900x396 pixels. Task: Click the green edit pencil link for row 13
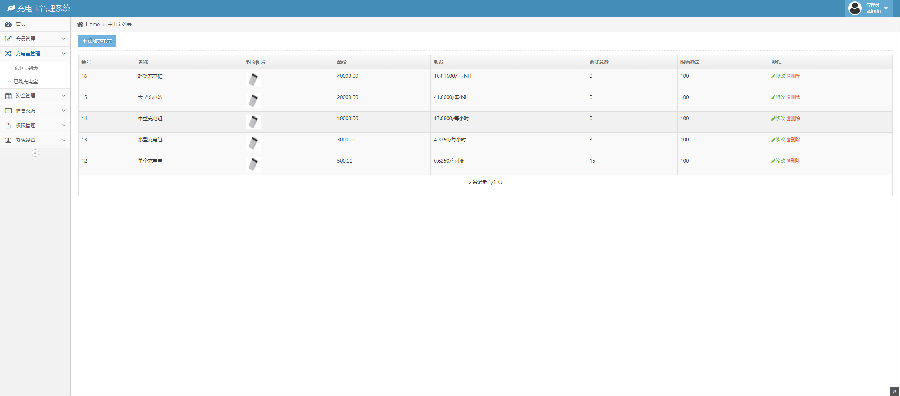[778, 139]
